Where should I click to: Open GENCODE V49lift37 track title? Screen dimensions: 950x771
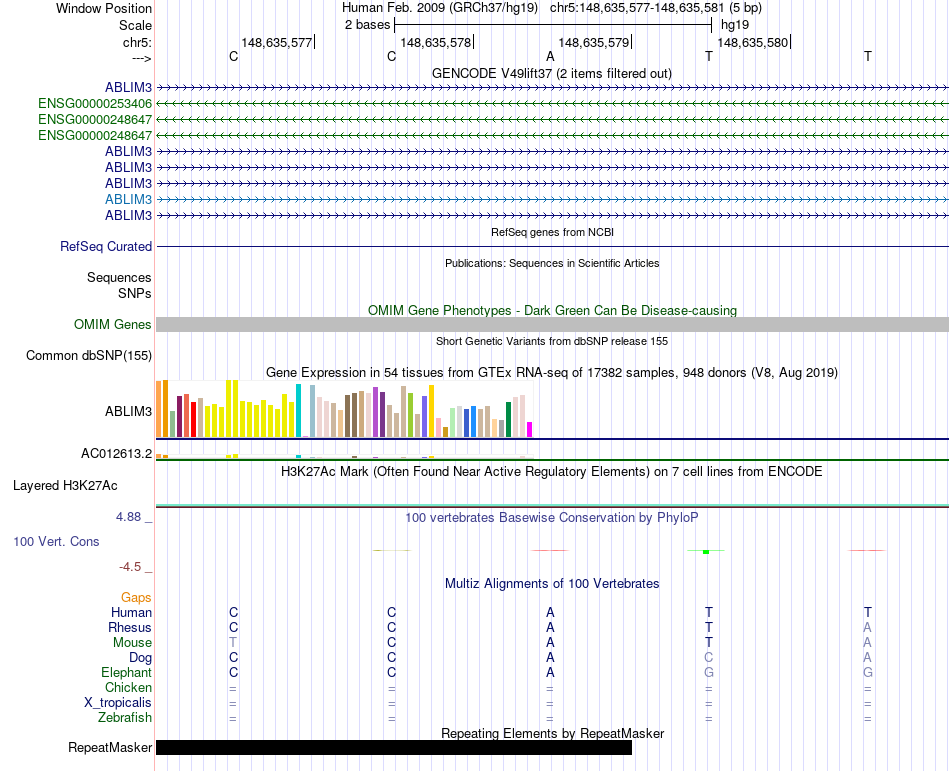click(x=551, y=73)
